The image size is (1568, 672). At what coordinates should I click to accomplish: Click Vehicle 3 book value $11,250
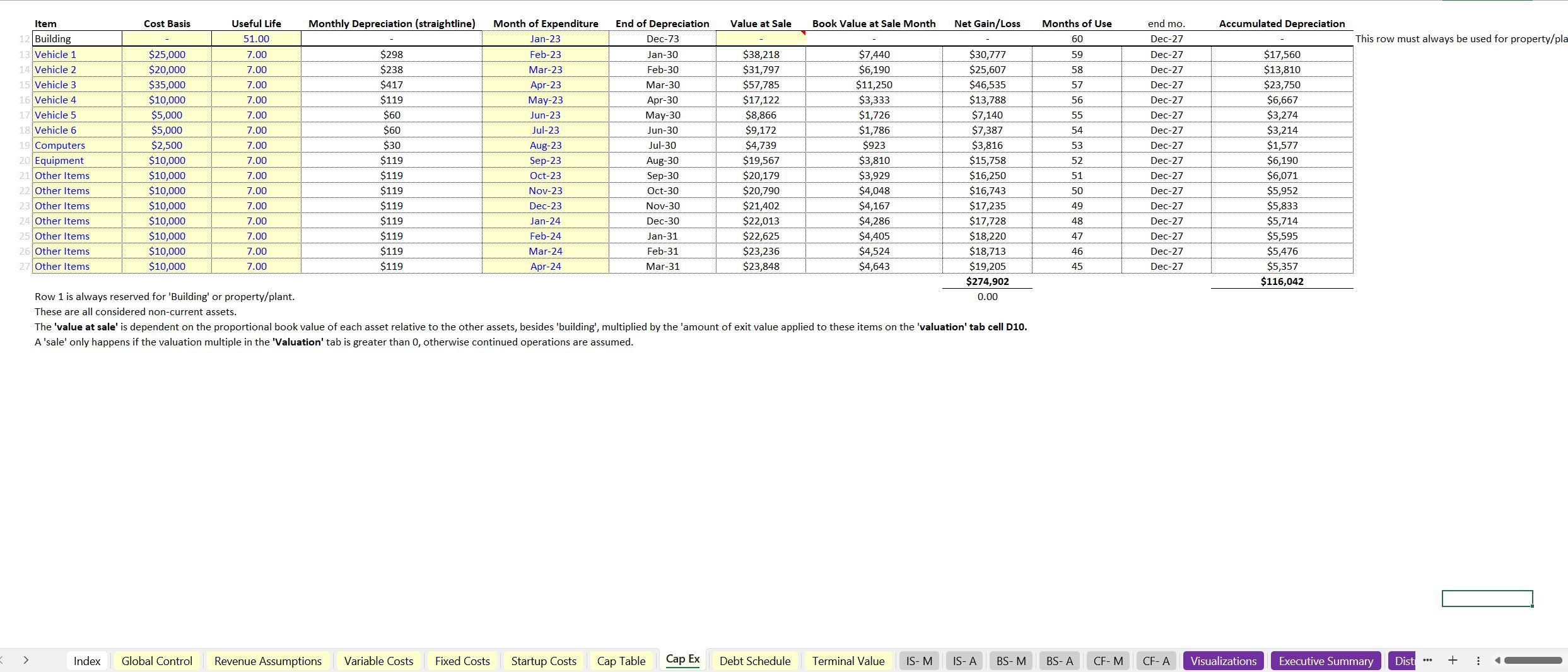874,84
